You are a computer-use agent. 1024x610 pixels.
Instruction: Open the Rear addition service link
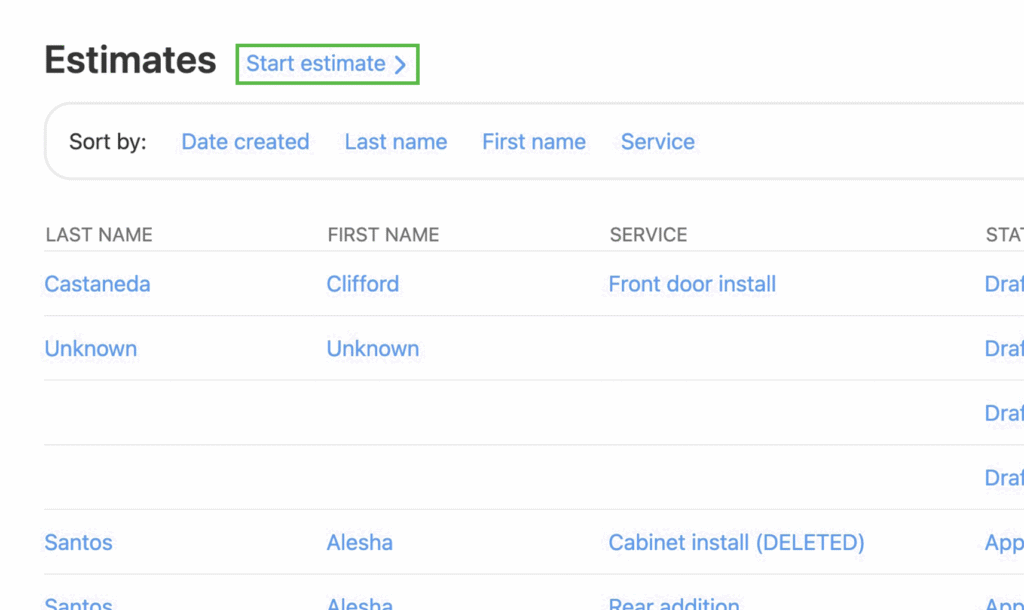pyautogui.click(x=674, y=603)
